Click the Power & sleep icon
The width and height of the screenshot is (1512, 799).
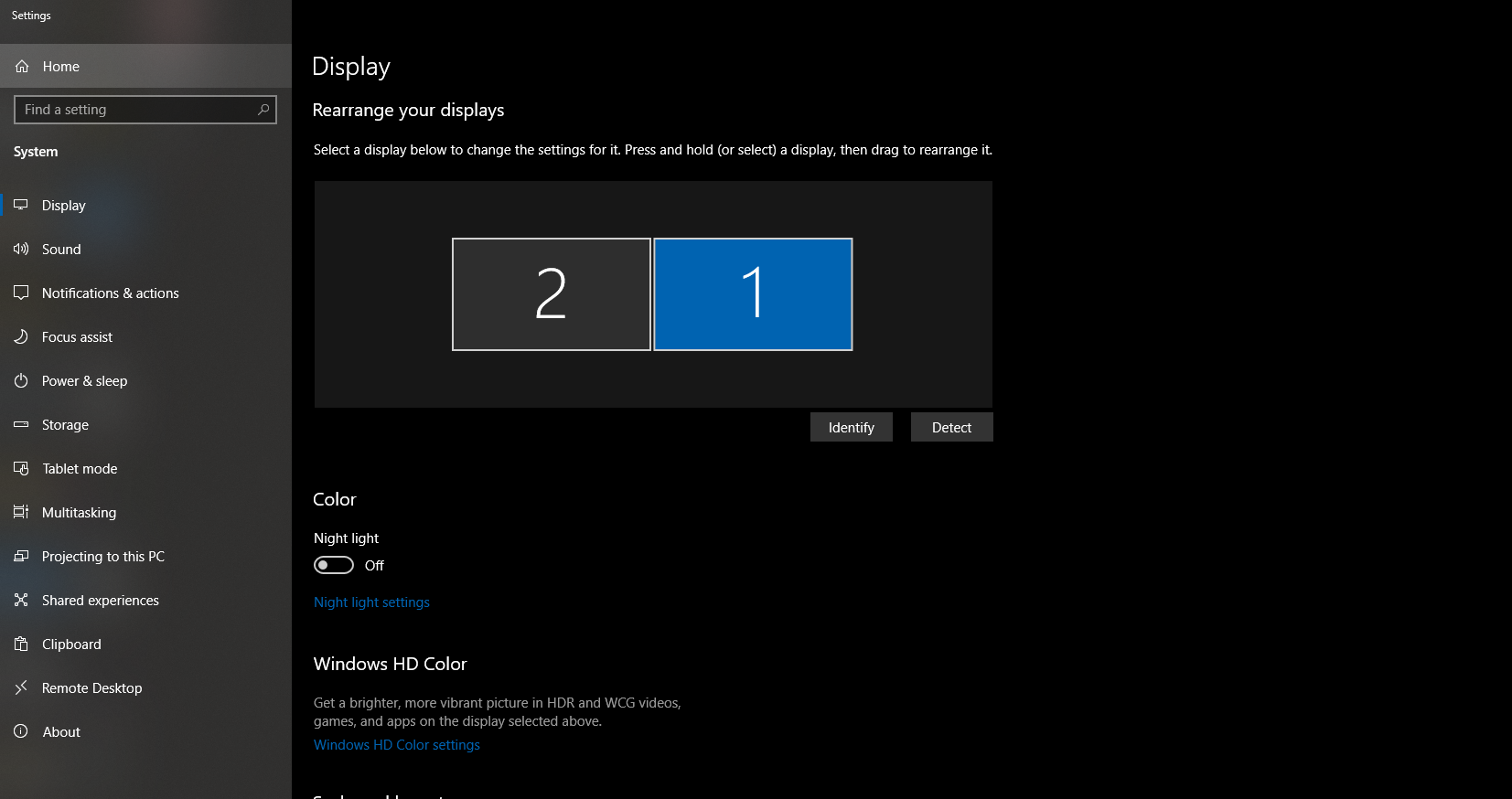21,381
